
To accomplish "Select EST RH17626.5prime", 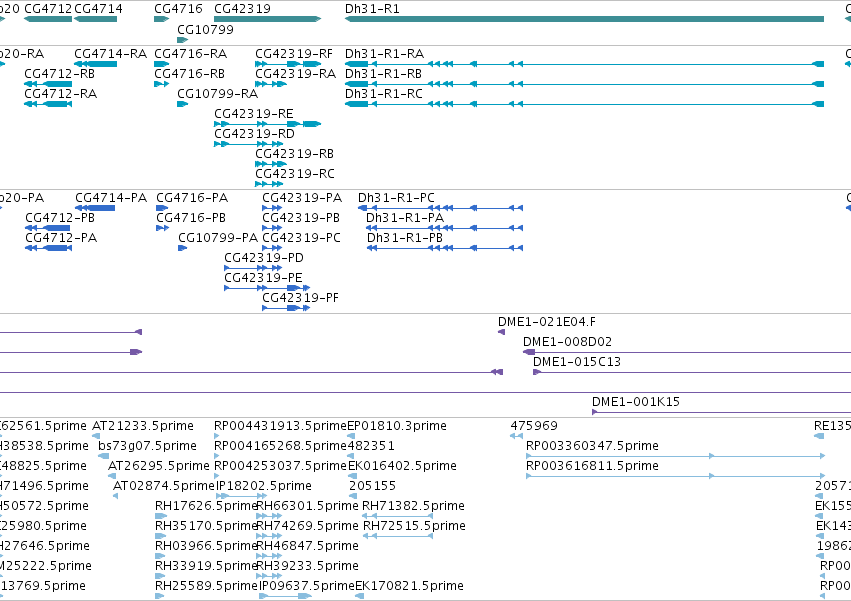I will click(160, 516).
